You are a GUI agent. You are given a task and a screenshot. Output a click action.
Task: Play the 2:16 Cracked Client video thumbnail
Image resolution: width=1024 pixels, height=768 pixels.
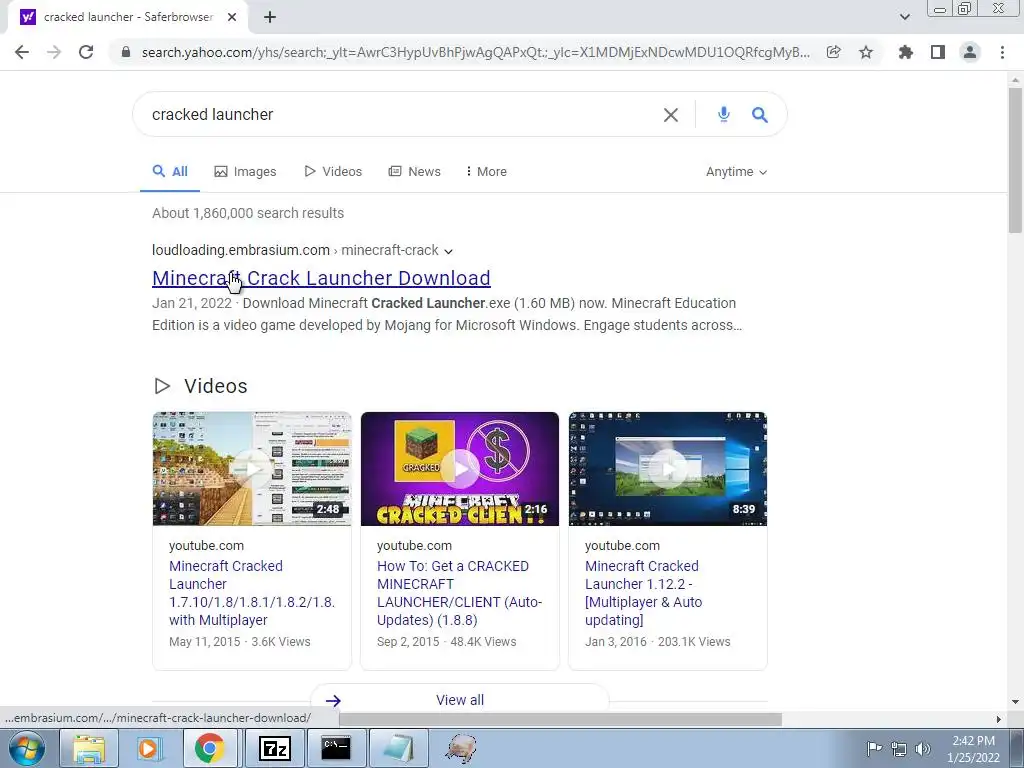point(460,469)
